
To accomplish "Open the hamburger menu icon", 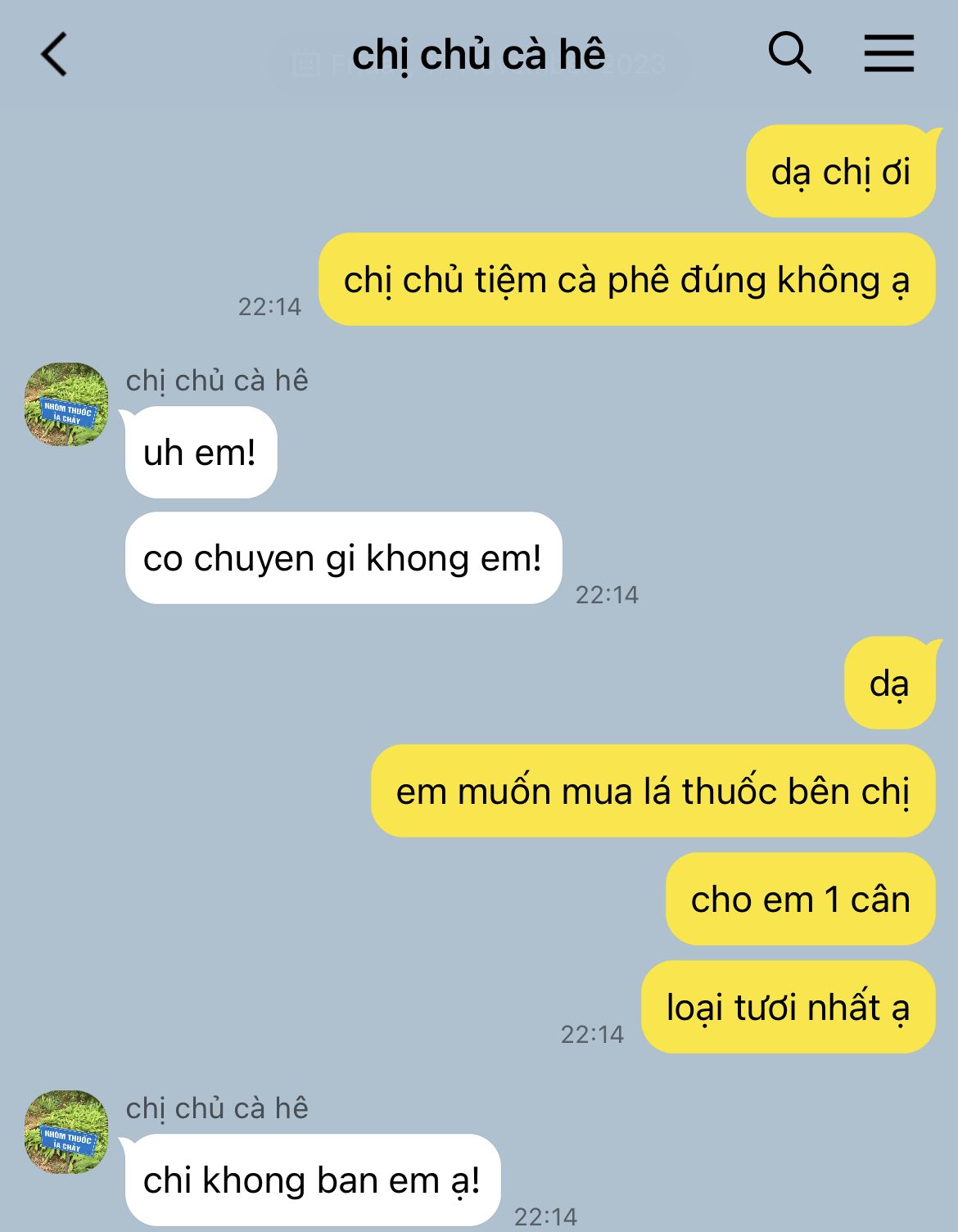I will [889, 54].
